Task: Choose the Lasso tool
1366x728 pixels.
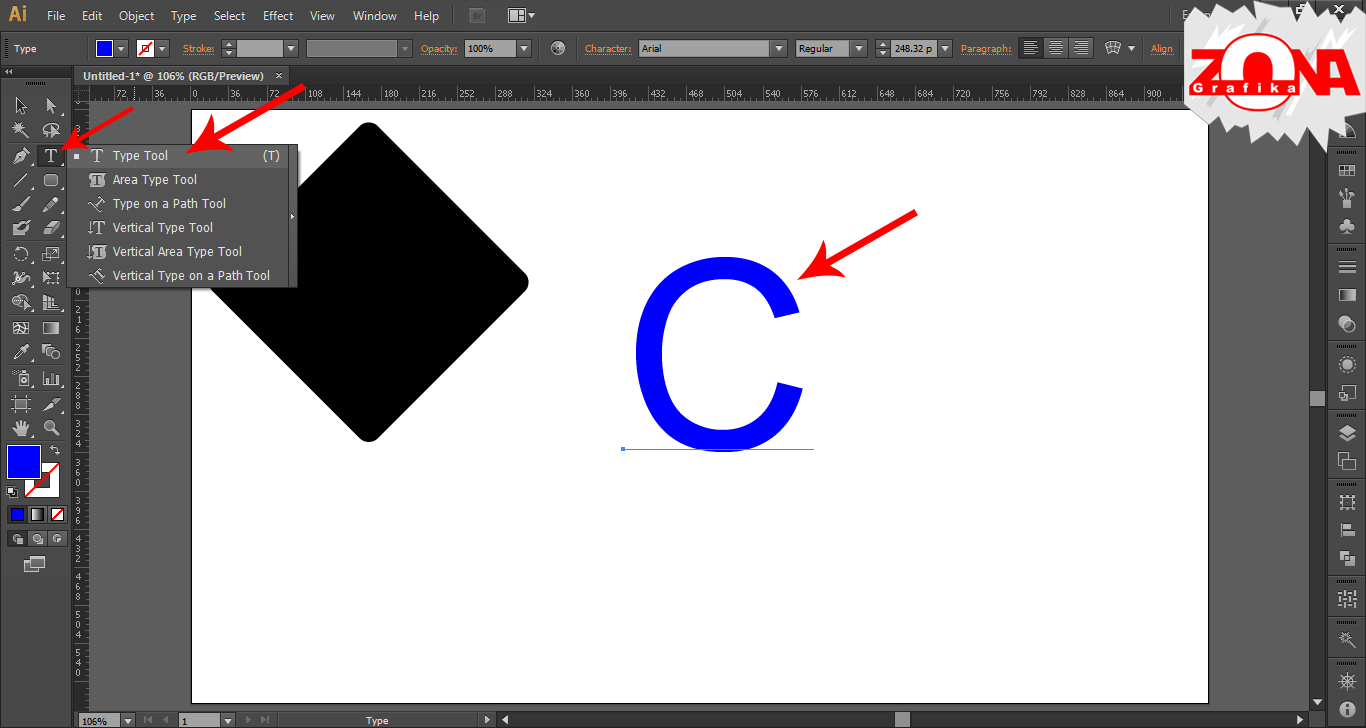Action: (51, 130)
